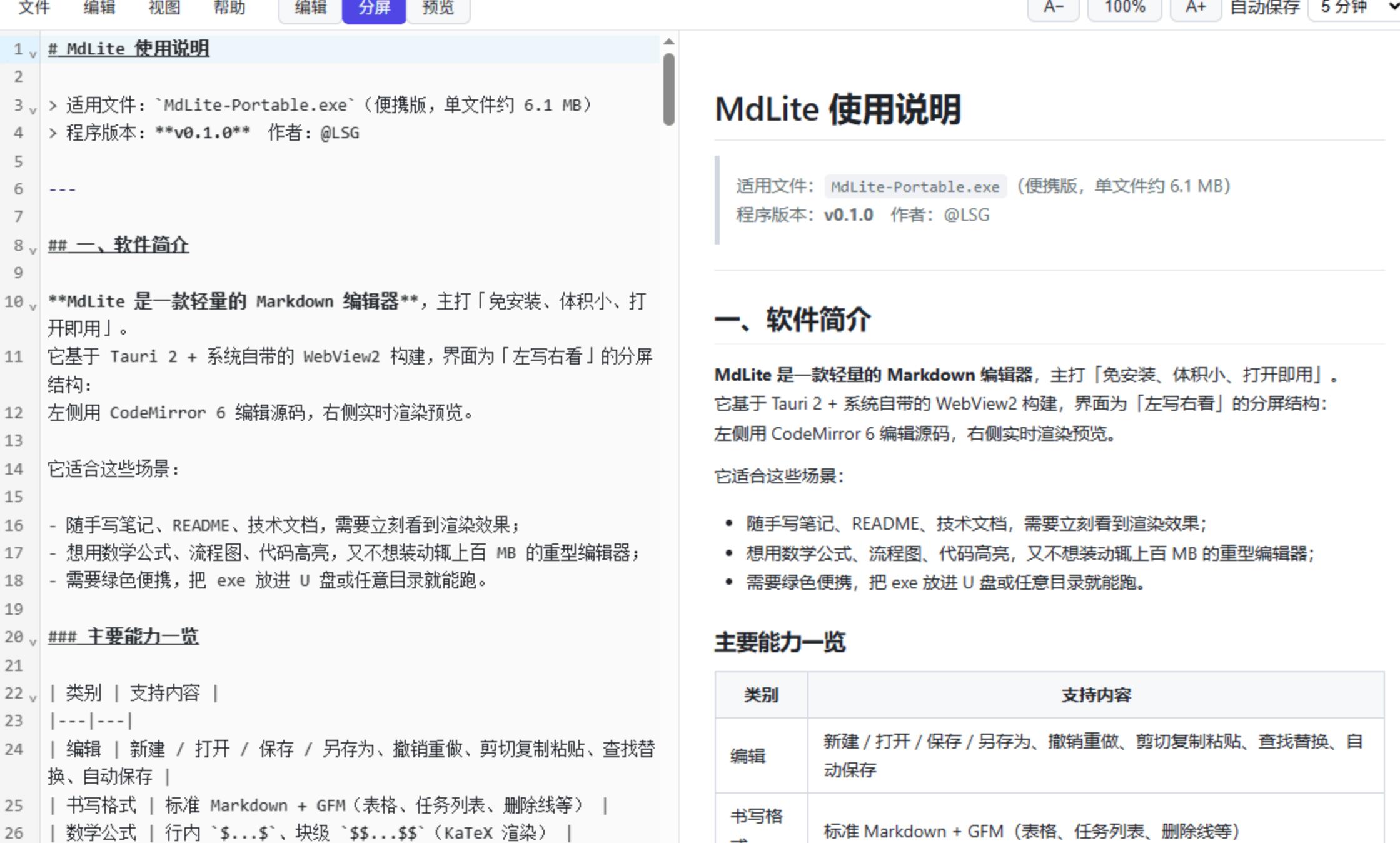Screen dimensions: 1400x843
Task: Open the 视图 menu
Action: [164, 8]
